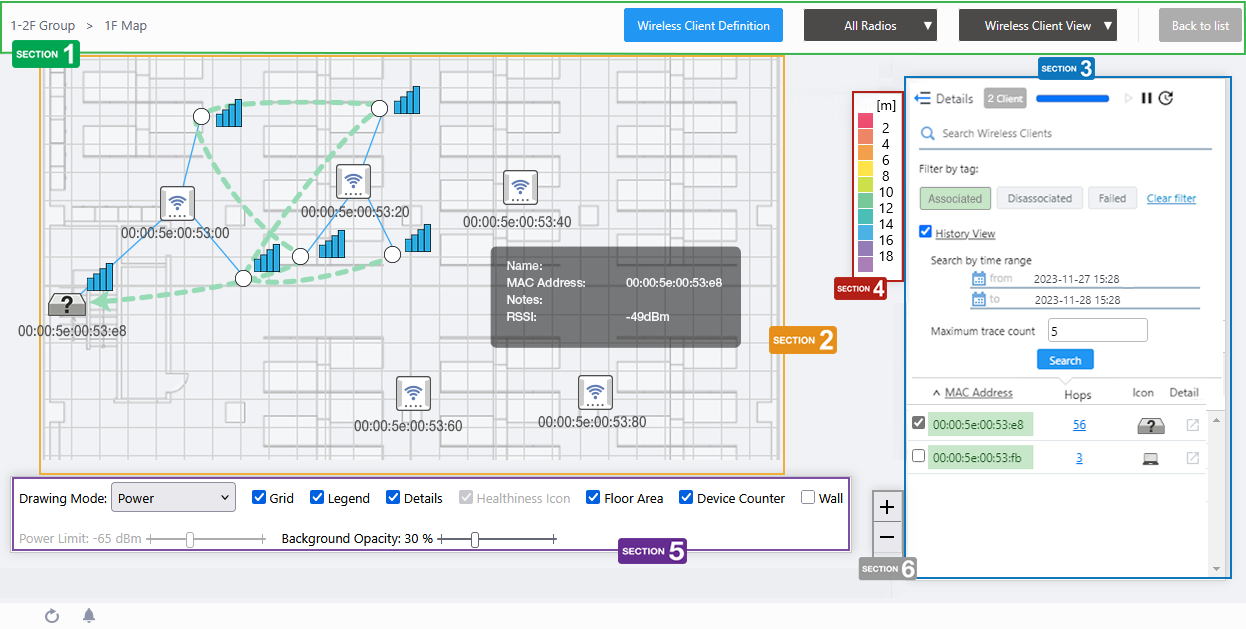Open detail icon for client 00:00:5e:00:53:e8
1246x629 pixels.
[x=1192, y=425]
